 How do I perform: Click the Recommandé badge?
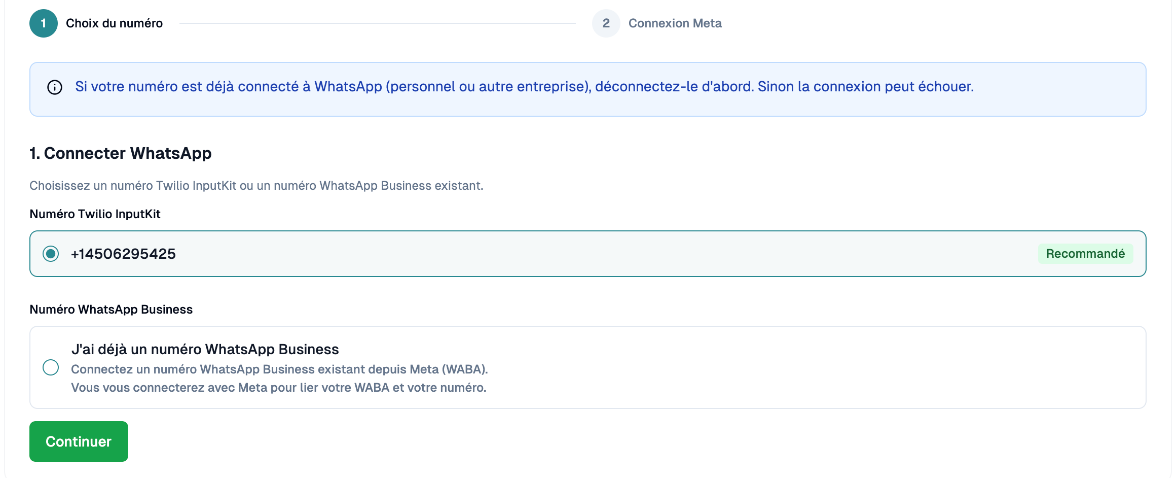point(1085,254)
